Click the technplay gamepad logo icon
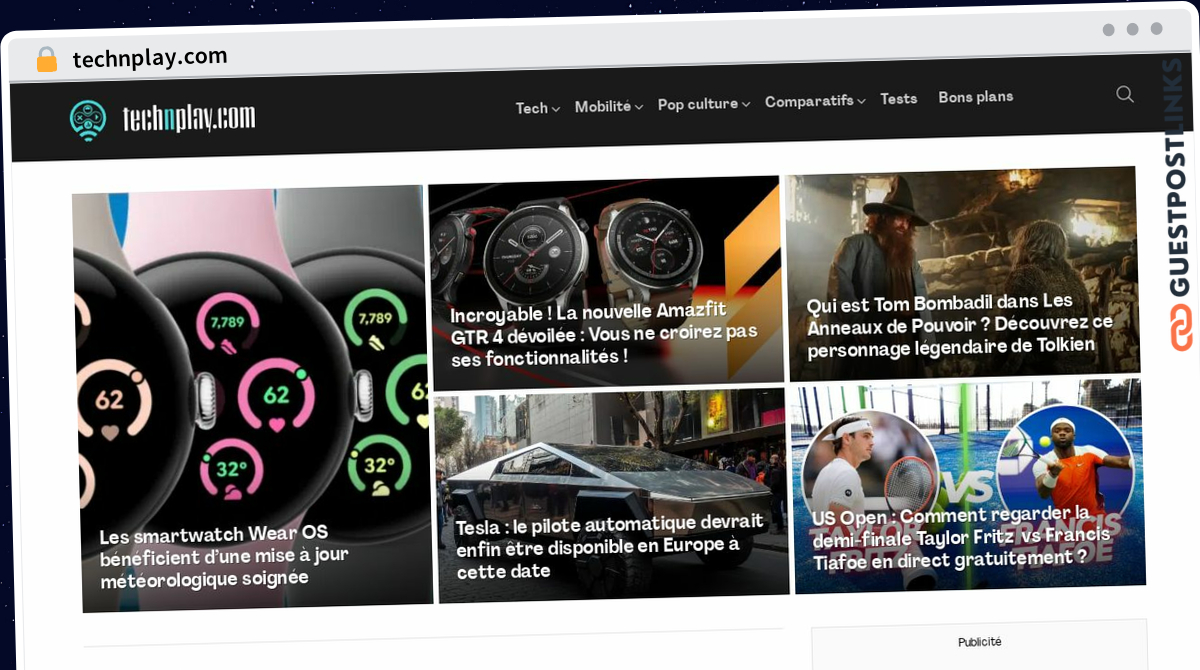 [88, 120]
